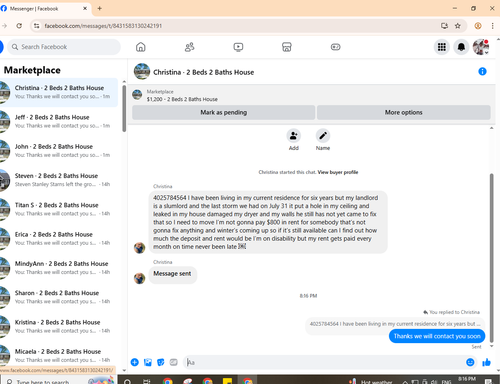Open the account profile picture menu
The height and width of the screenshot is (384, 500).
click(481, 47)
